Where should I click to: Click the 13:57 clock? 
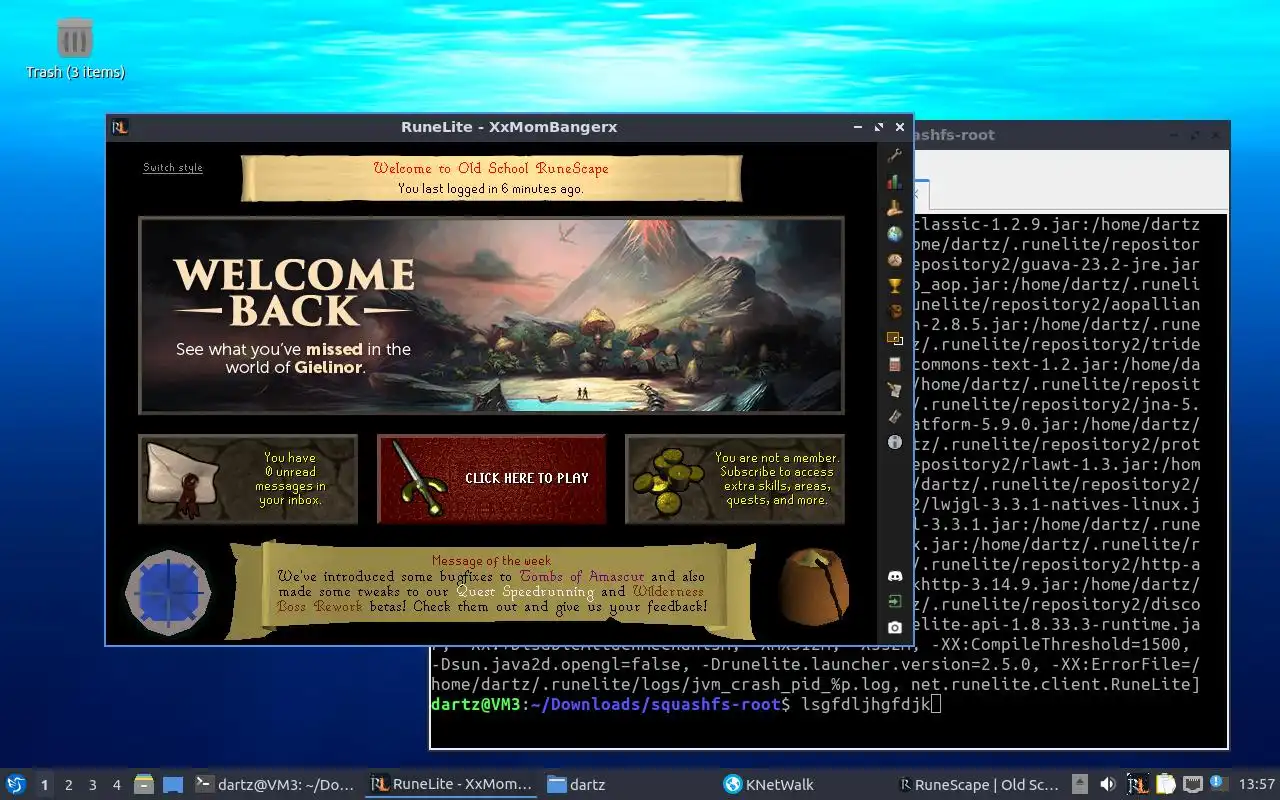[1257, 785]
